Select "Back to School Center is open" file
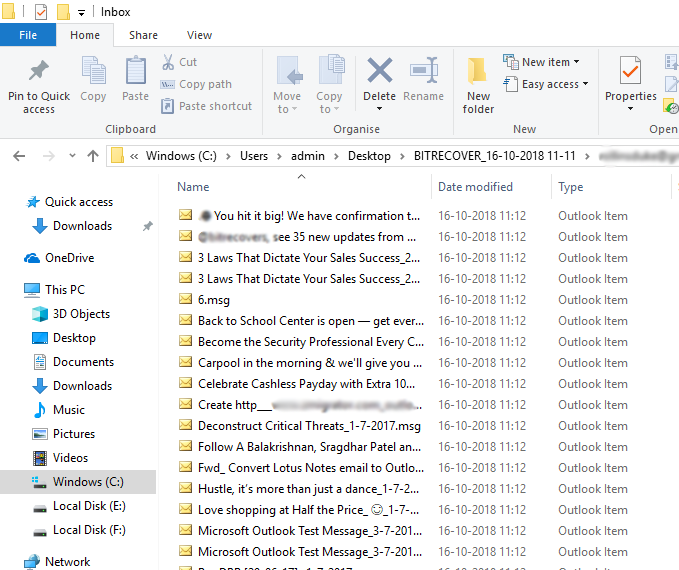Viewport: 679px width, 570px height. 311,321
